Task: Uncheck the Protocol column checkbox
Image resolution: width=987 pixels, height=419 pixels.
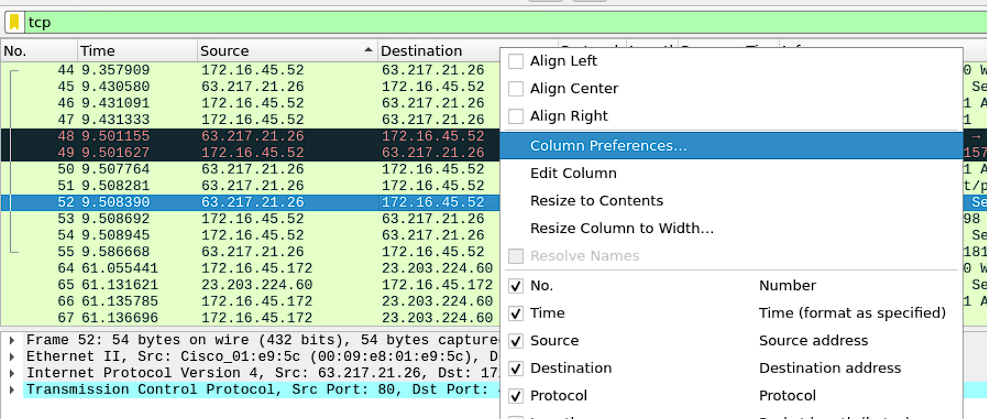Action: [x=516, y=396]
